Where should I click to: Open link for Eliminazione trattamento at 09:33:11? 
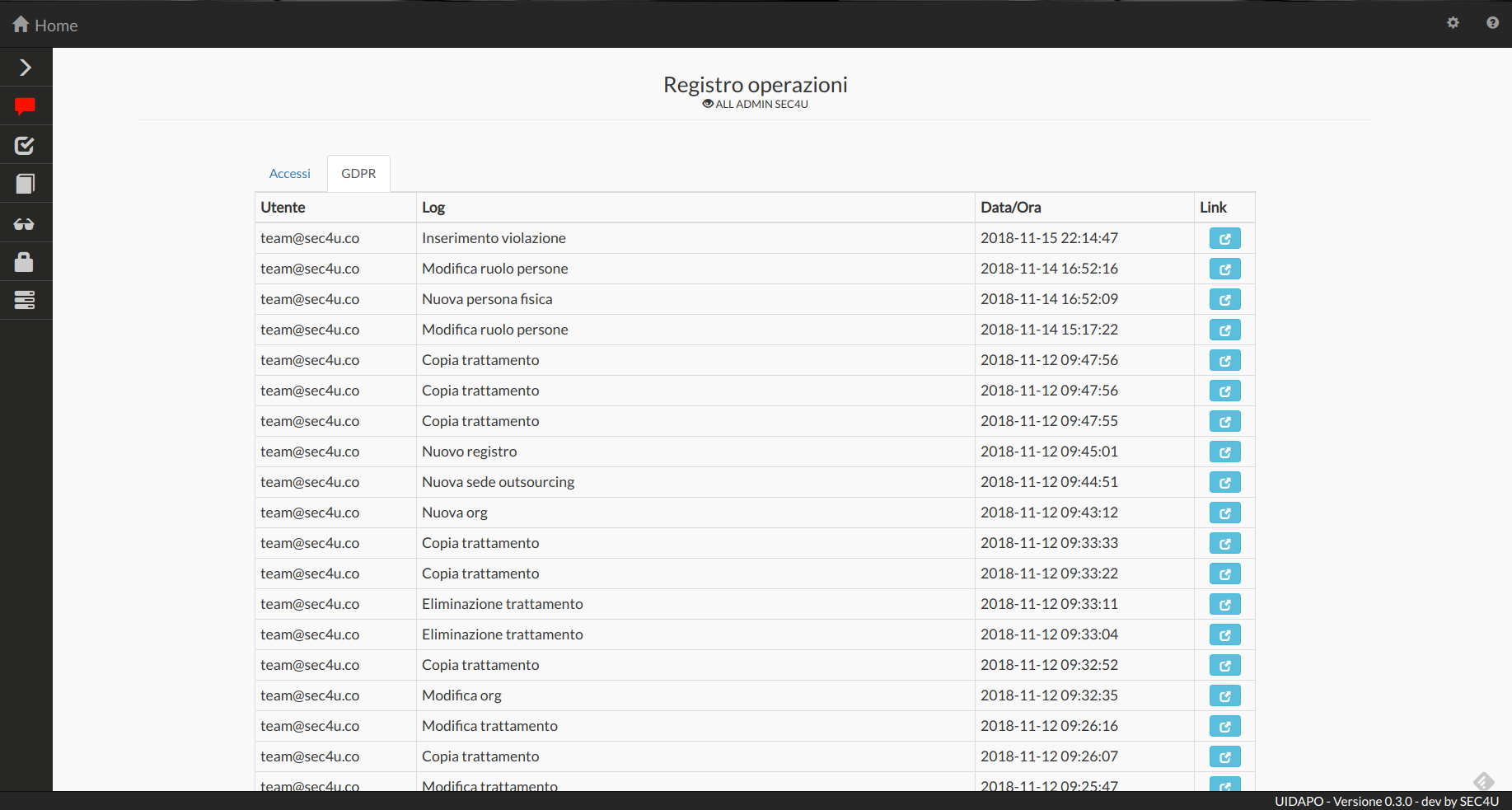click(1225, 605)
